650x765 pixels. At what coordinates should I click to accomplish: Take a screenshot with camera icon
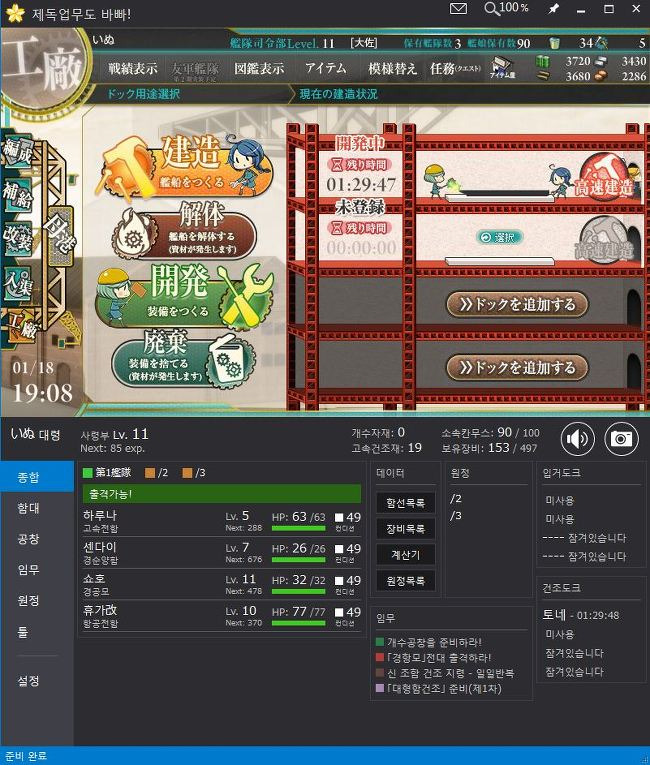pyautogui.click(x=621, y=439)
